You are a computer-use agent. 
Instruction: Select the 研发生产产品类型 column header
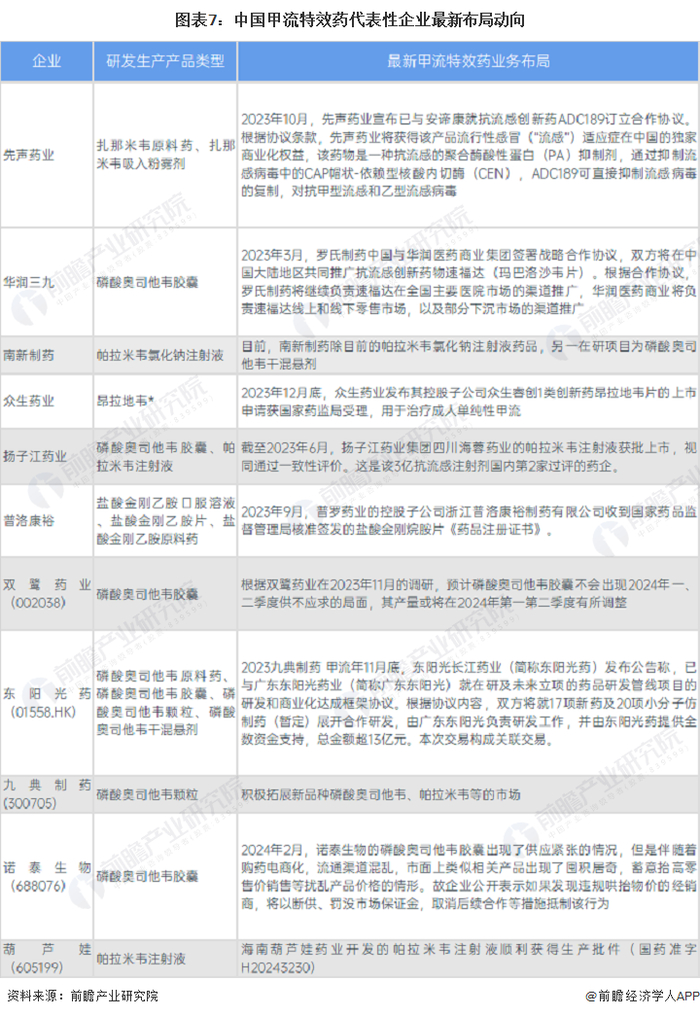point(165,62)
